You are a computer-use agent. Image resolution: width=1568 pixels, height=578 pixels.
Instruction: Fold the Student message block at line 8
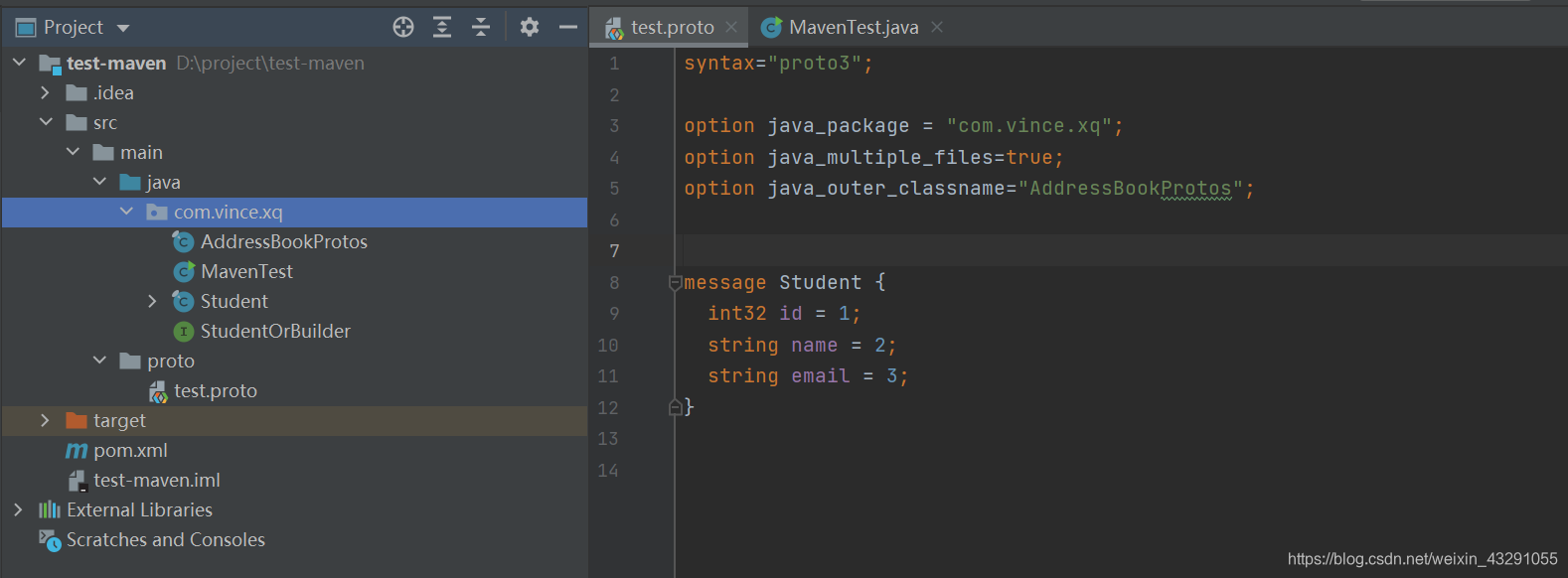[x=675, y=283]
